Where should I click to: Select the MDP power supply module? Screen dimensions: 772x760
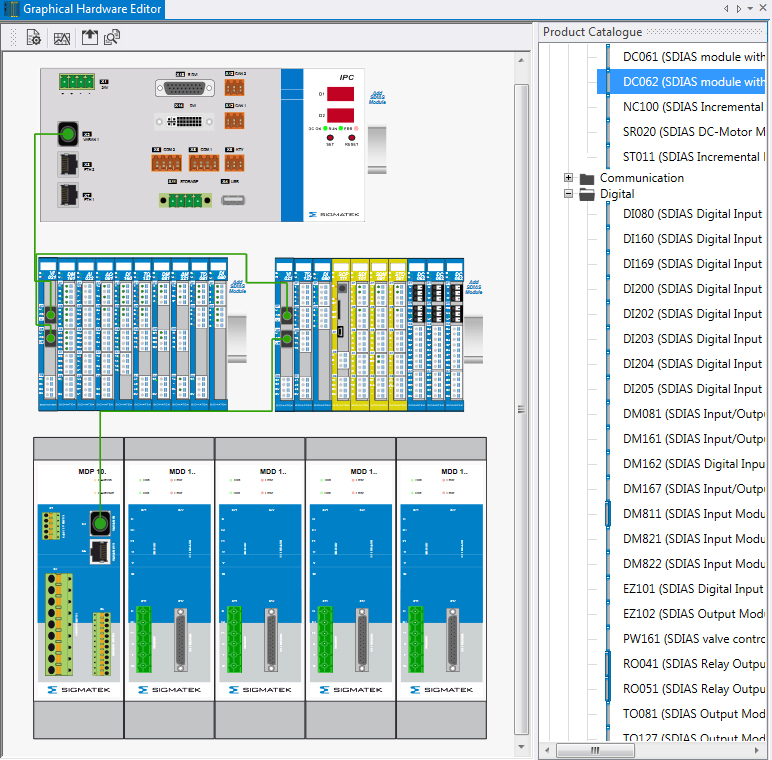pos(78,588)
